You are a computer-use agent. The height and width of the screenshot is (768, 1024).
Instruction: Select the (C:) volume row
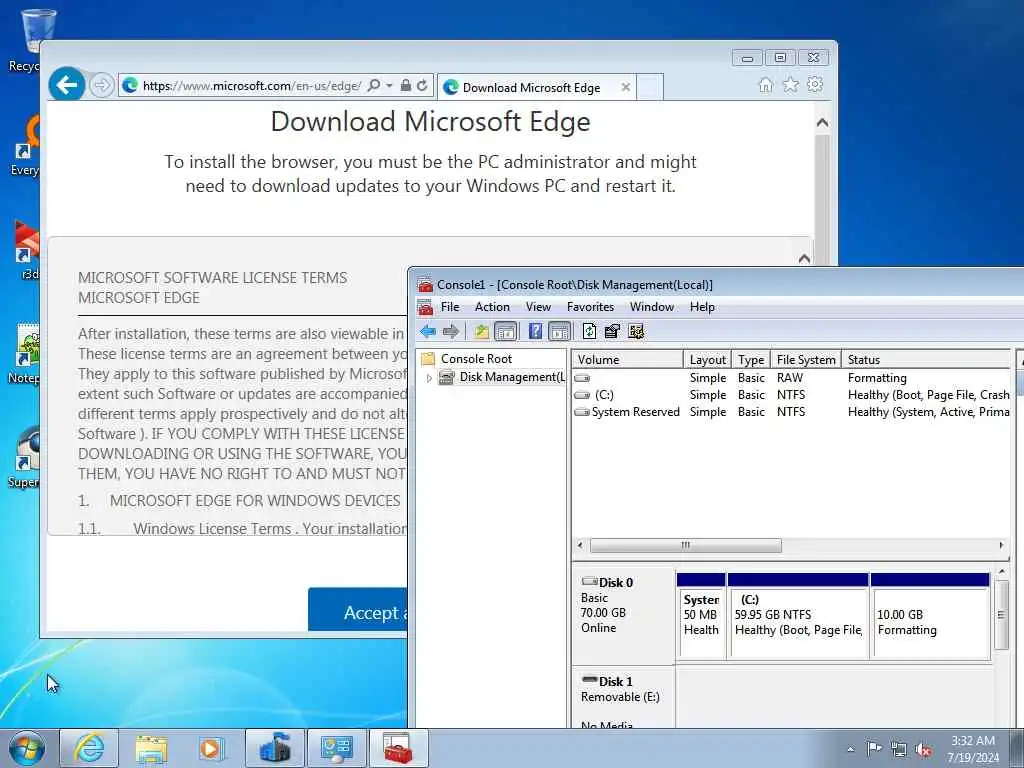tap(792, 395)
